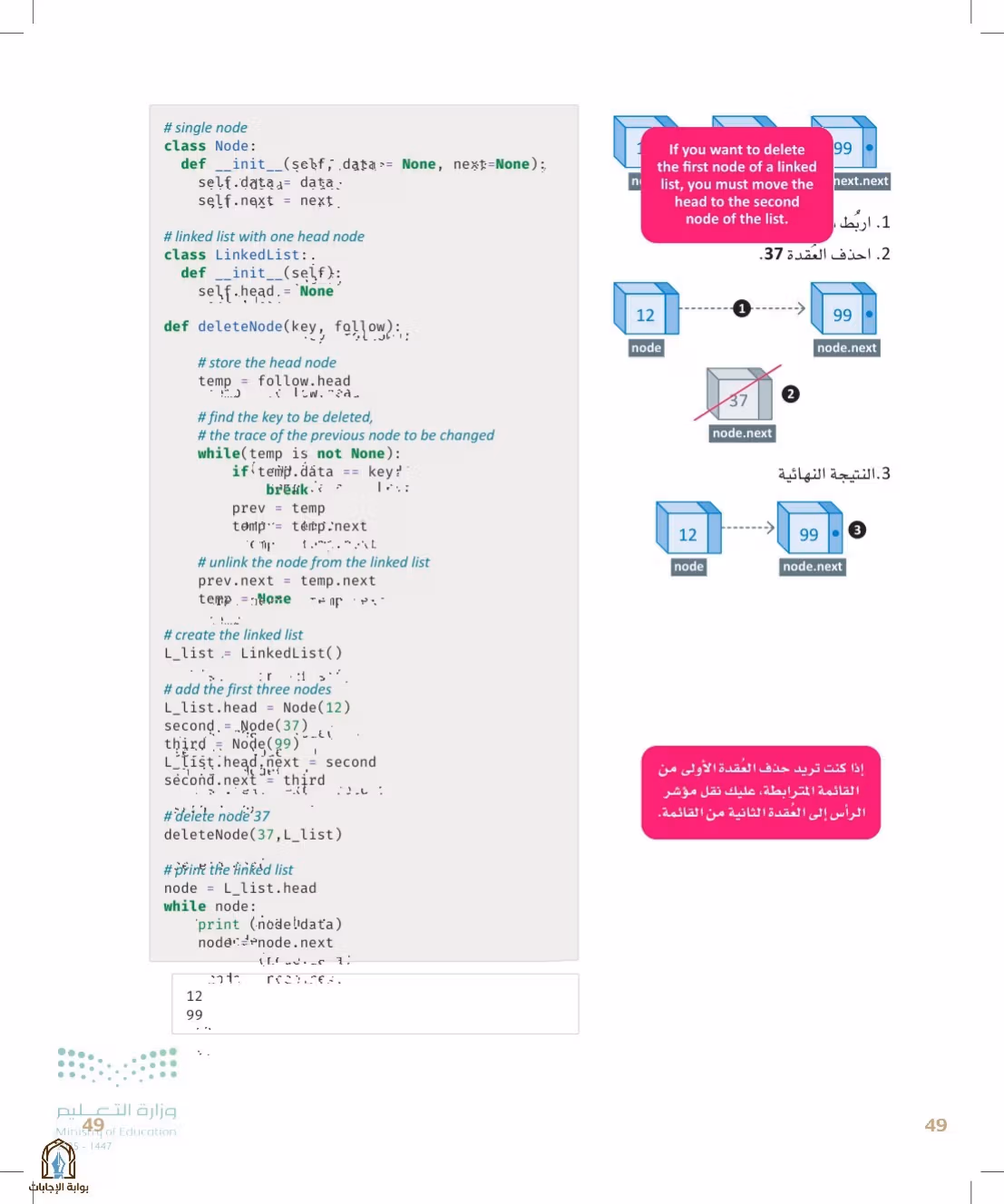Select comment '# unlink the node from the linked list'

click(314, 562)
